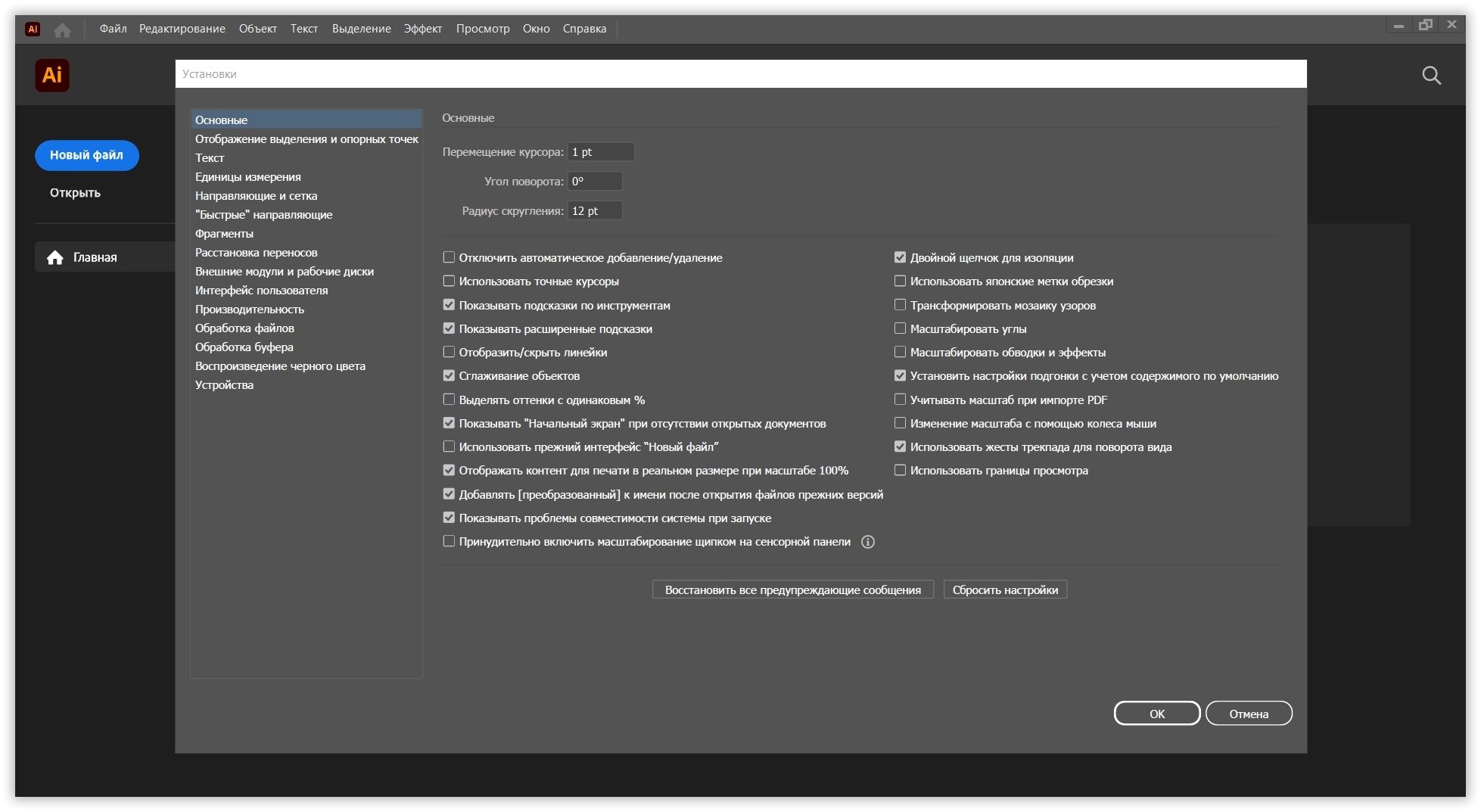This screenshot has height=812, width=1481.
Task: Click the info icon beside pinch zoom option
Action: click(867, 542)
